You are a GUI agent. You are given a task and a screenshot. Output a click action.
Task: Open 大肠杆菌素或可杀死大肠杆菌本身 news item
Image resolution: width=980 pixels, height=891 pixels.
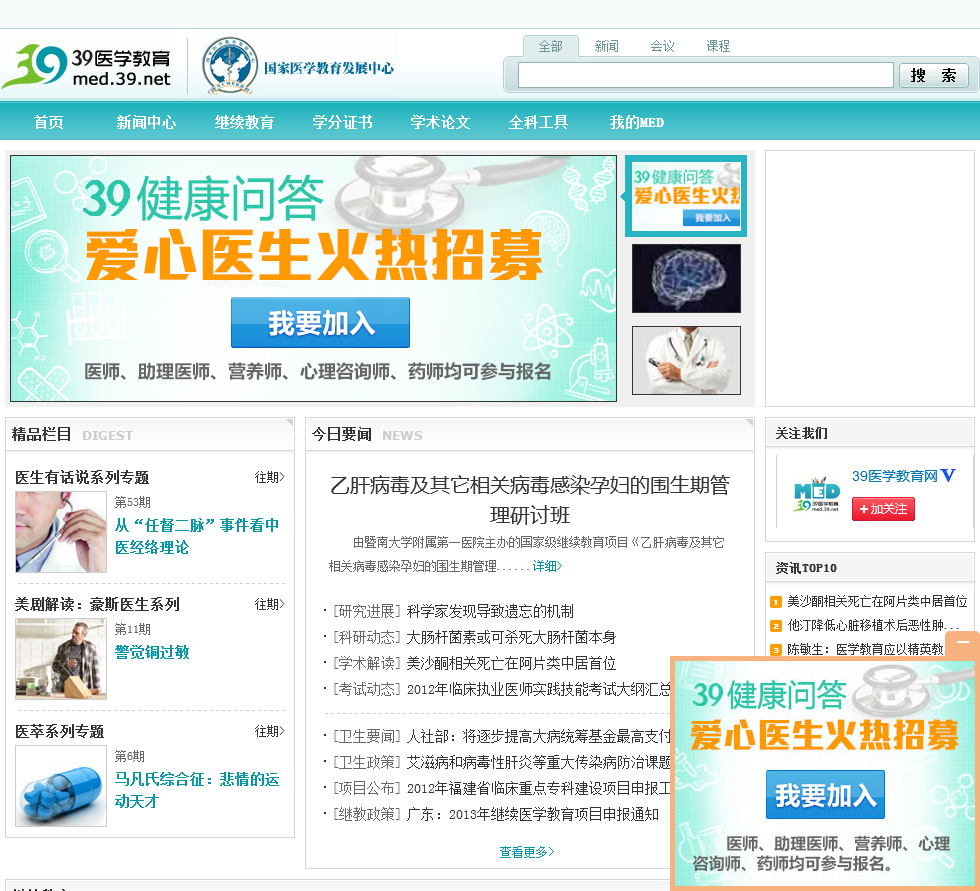click(511, 637)
